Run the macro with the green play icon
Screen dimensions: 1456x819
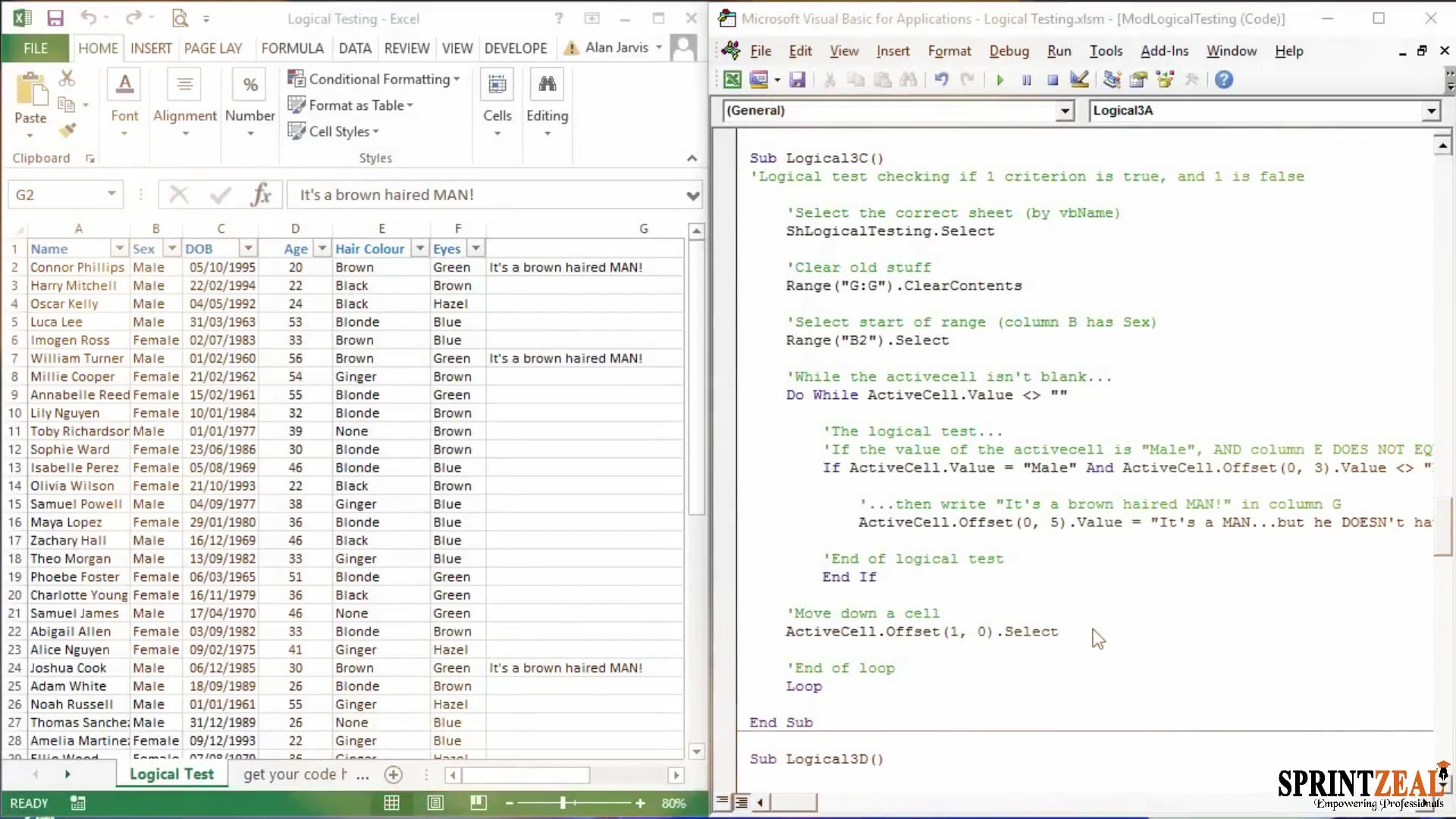[x=999, y=80]
